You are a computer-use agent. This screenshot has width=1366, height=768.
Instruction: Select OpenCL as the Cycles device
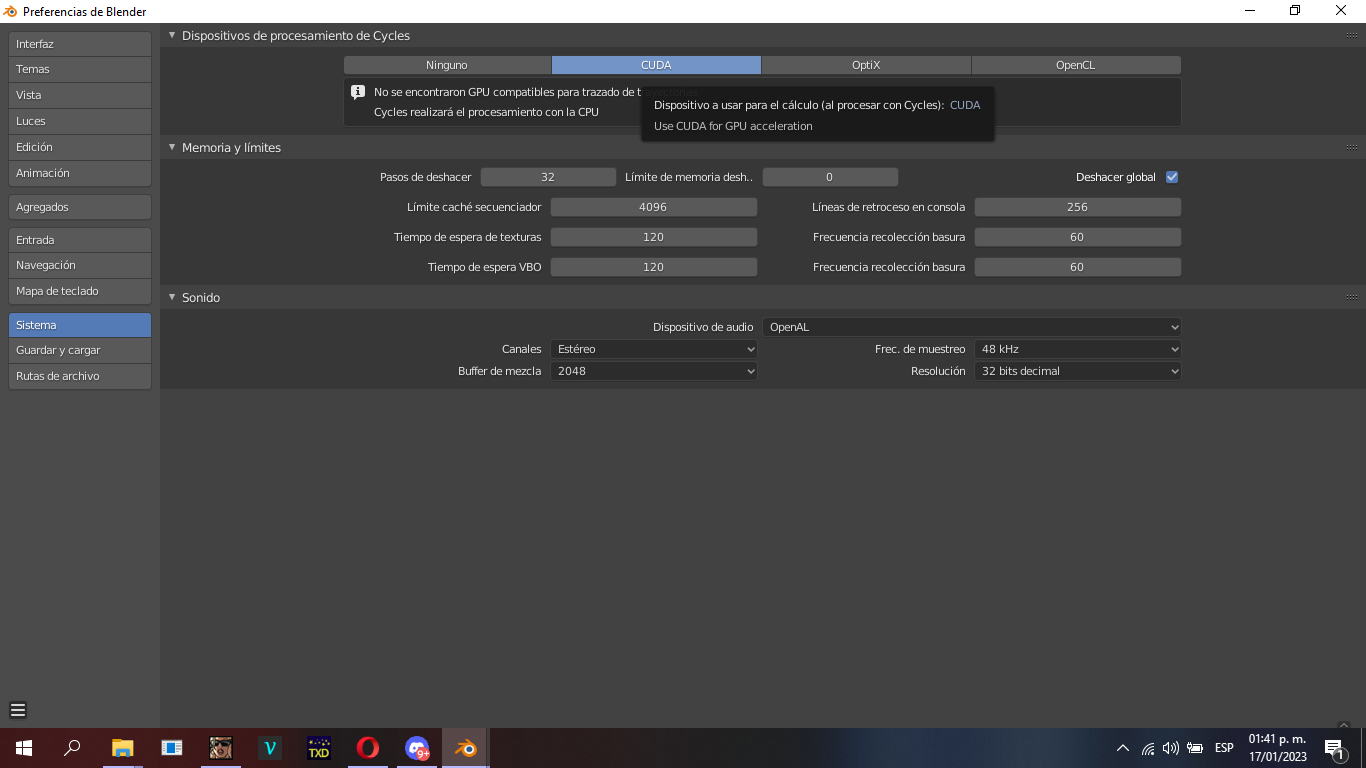click(1076, 65)
